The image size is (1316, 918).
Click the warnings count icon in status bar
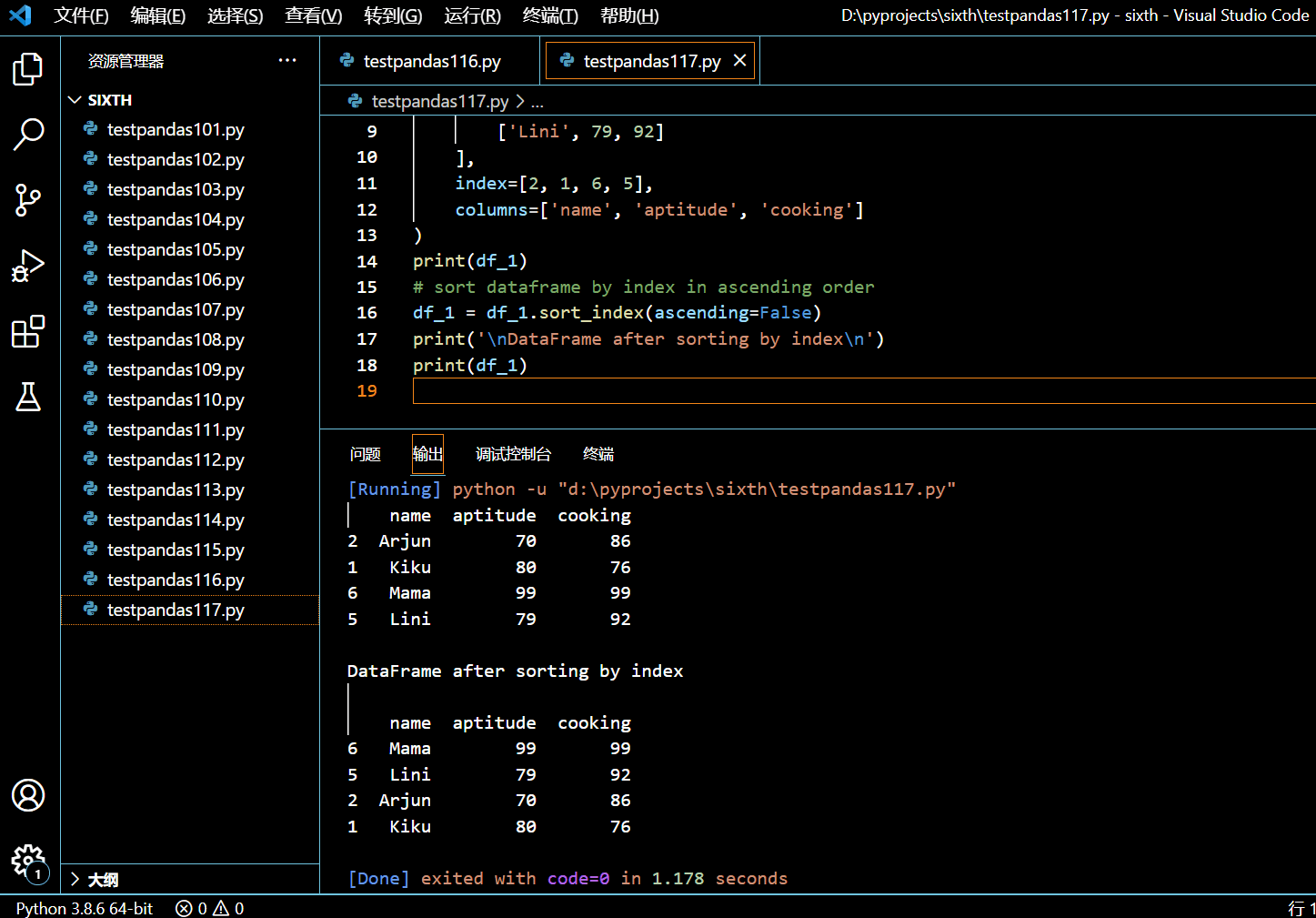tap(221, 908)
